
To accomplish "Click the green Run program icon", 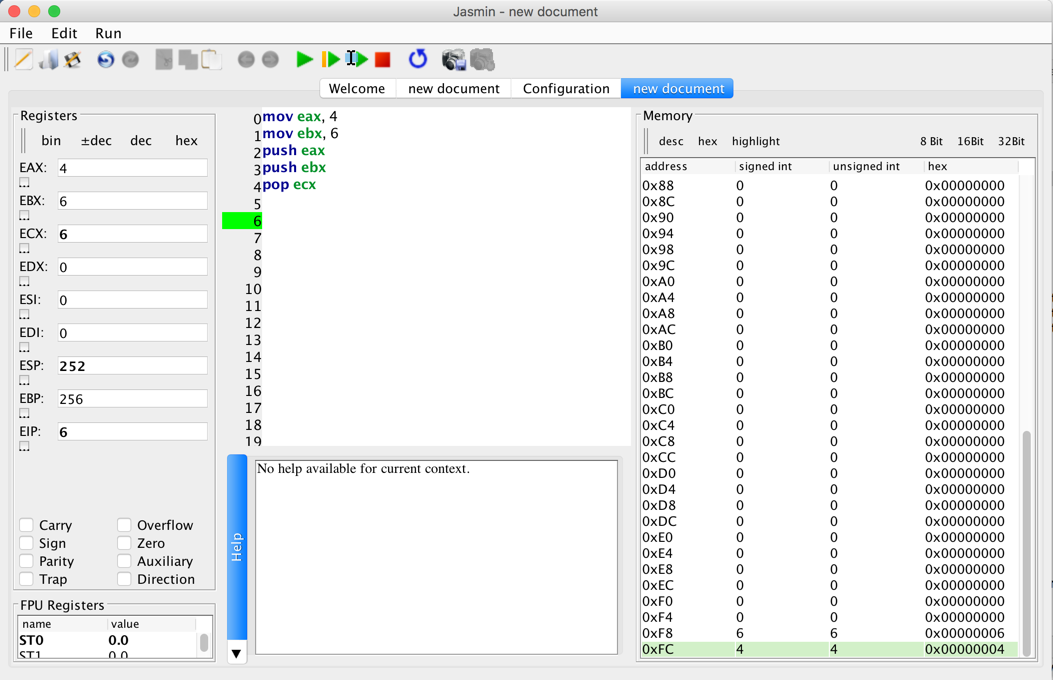I will pos(304,60).
